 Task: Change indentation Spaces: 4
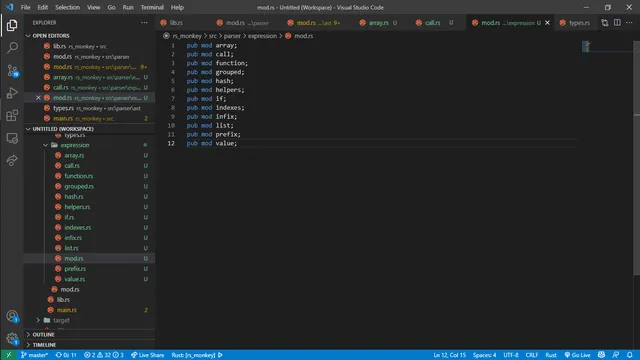pos(484,355)
